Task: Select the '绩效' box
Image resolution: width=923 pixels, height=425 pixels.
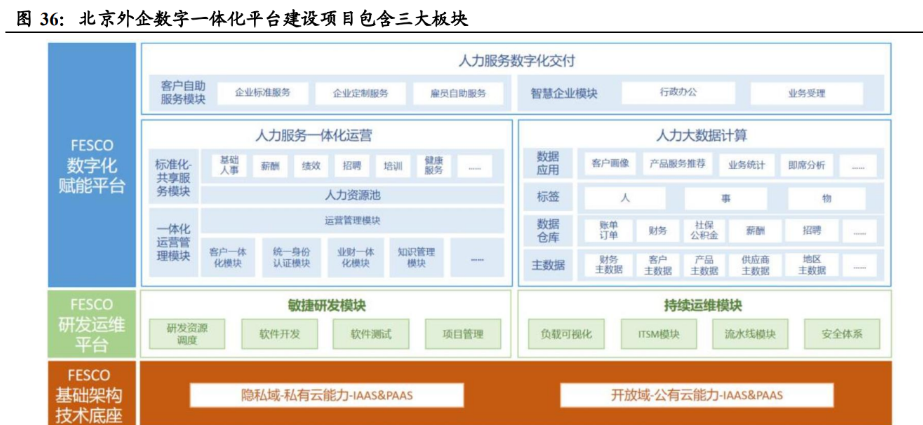Action: 311,166
